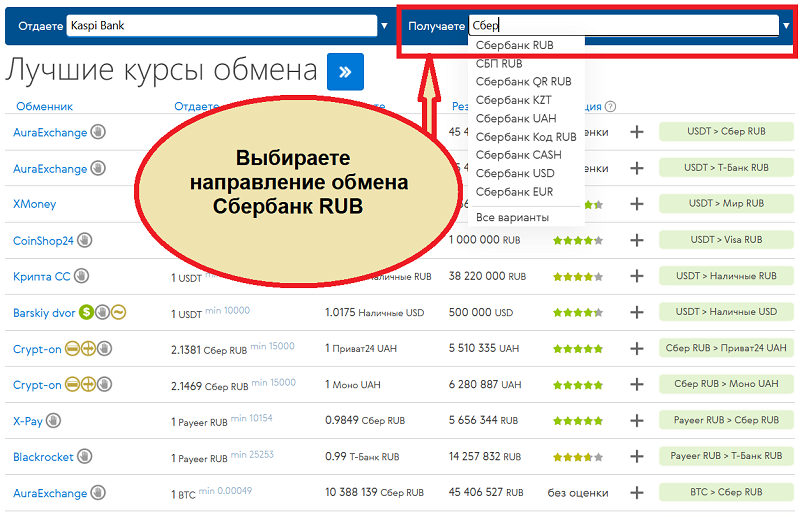Click Сбер RUB > Приват24 UAH button
This screenshot has width=800, height=517.
[726, 348]
